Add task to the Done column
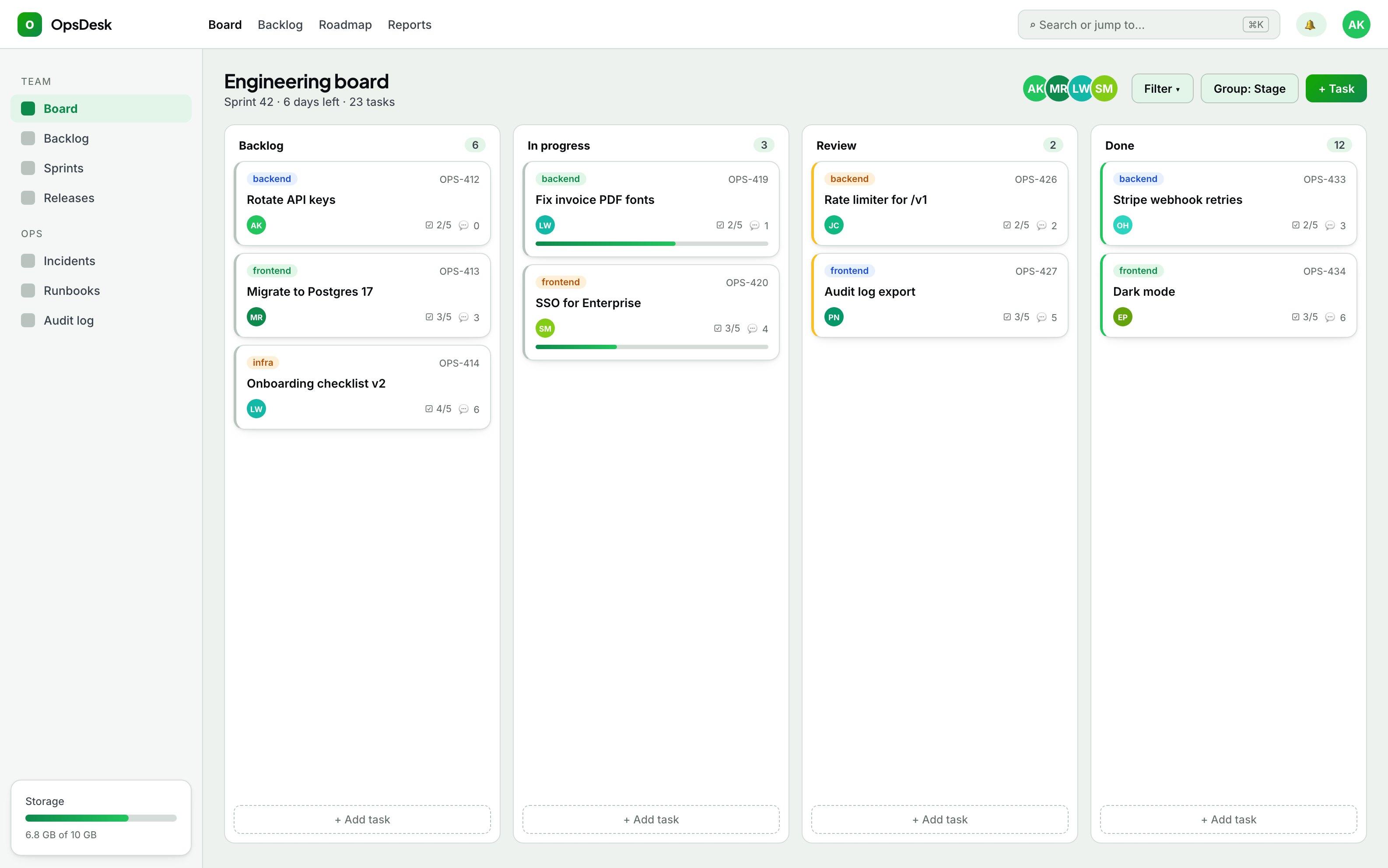This screenshot has height=868, width=1388. tap(1228, 819)
